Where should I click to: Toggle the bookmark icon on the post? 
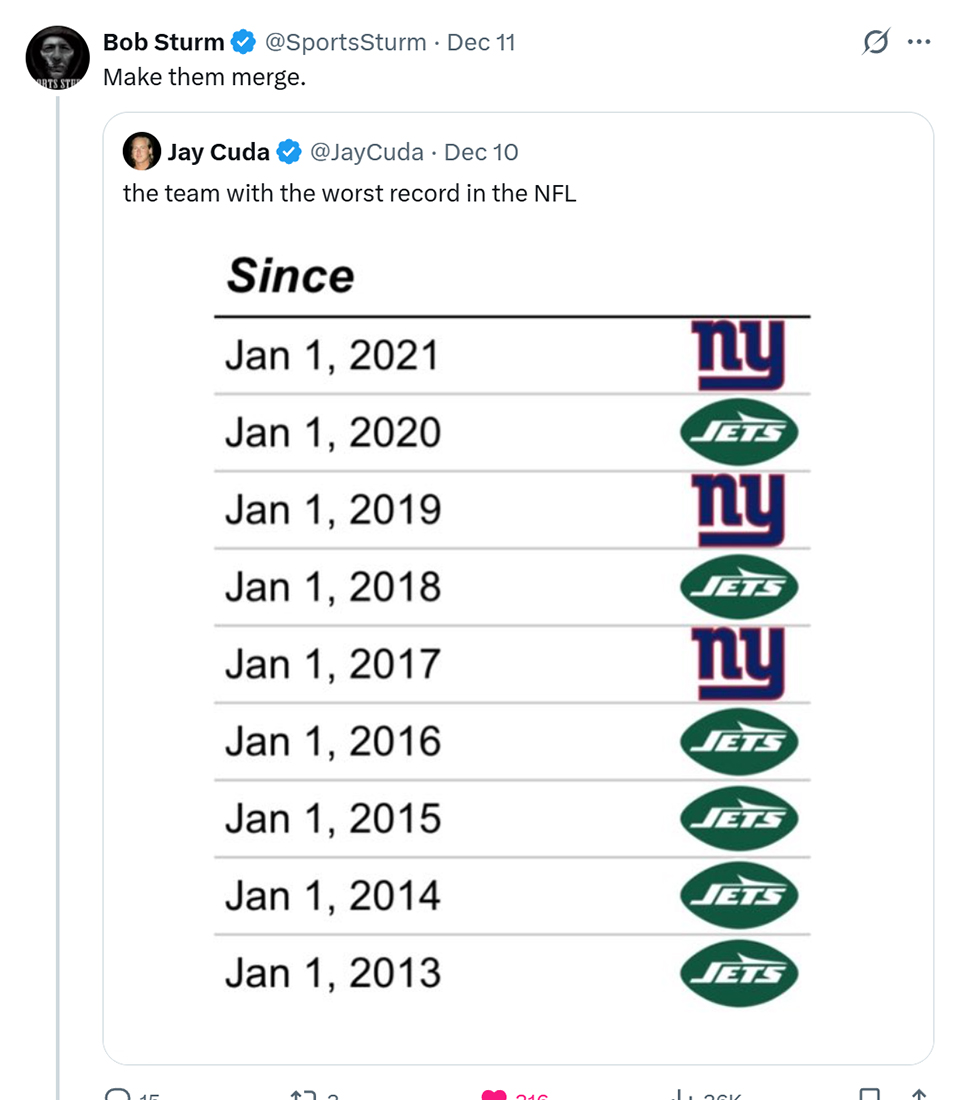(870, 1094)
